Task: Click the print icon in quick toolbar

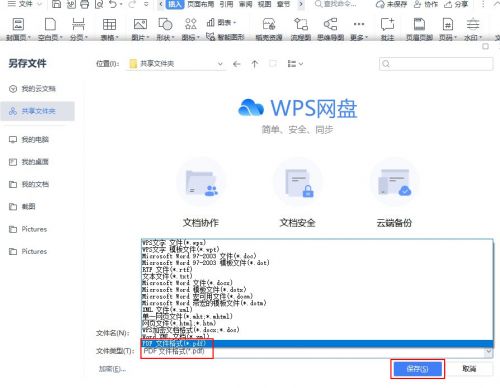Action: 85,4
